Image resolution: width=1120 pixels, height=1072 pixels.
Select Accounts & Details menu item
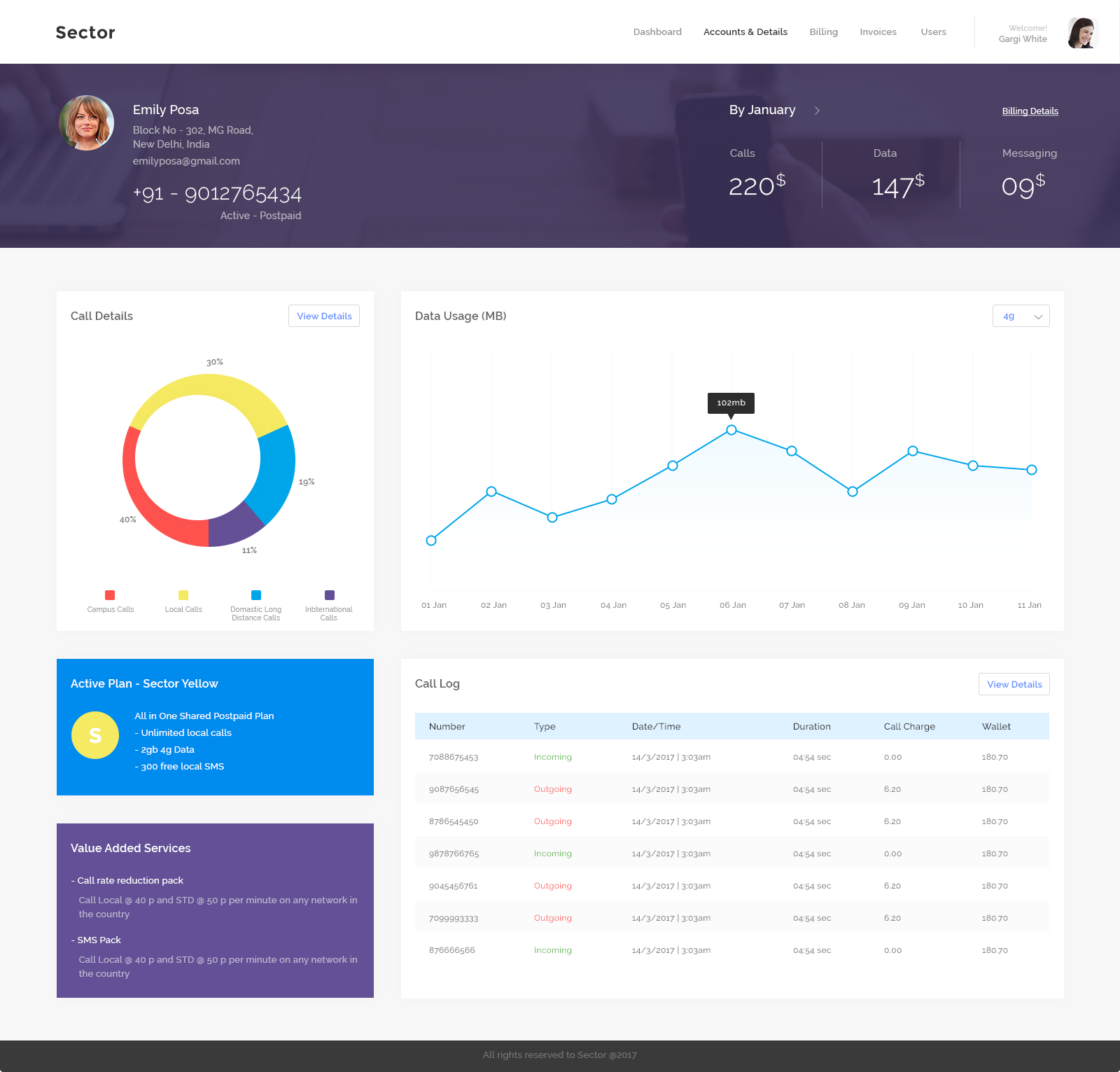click(x=745, y=32)
